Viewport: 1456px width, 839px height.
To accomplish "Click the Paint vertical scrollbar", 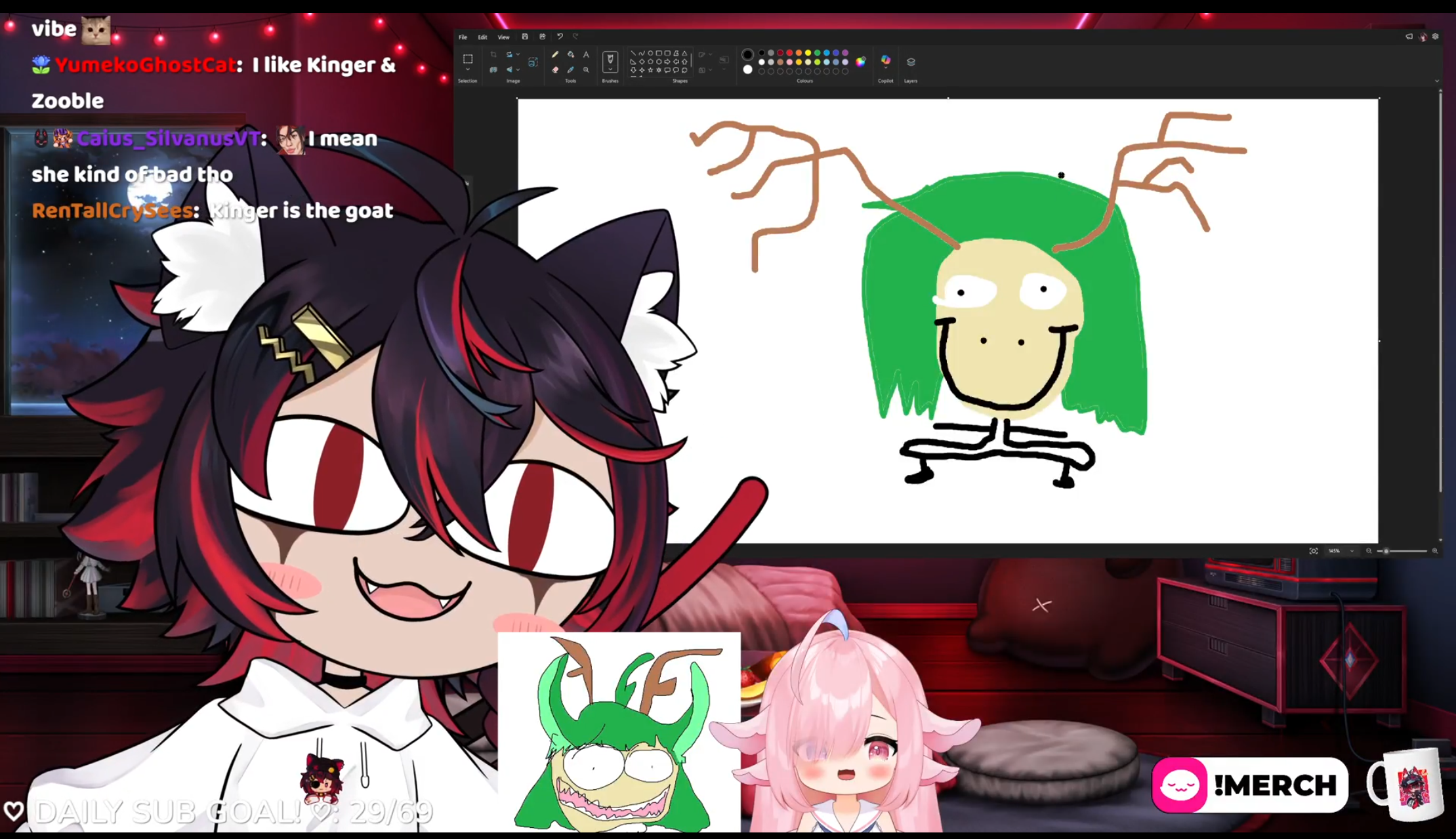I will tap(1440, 292).
